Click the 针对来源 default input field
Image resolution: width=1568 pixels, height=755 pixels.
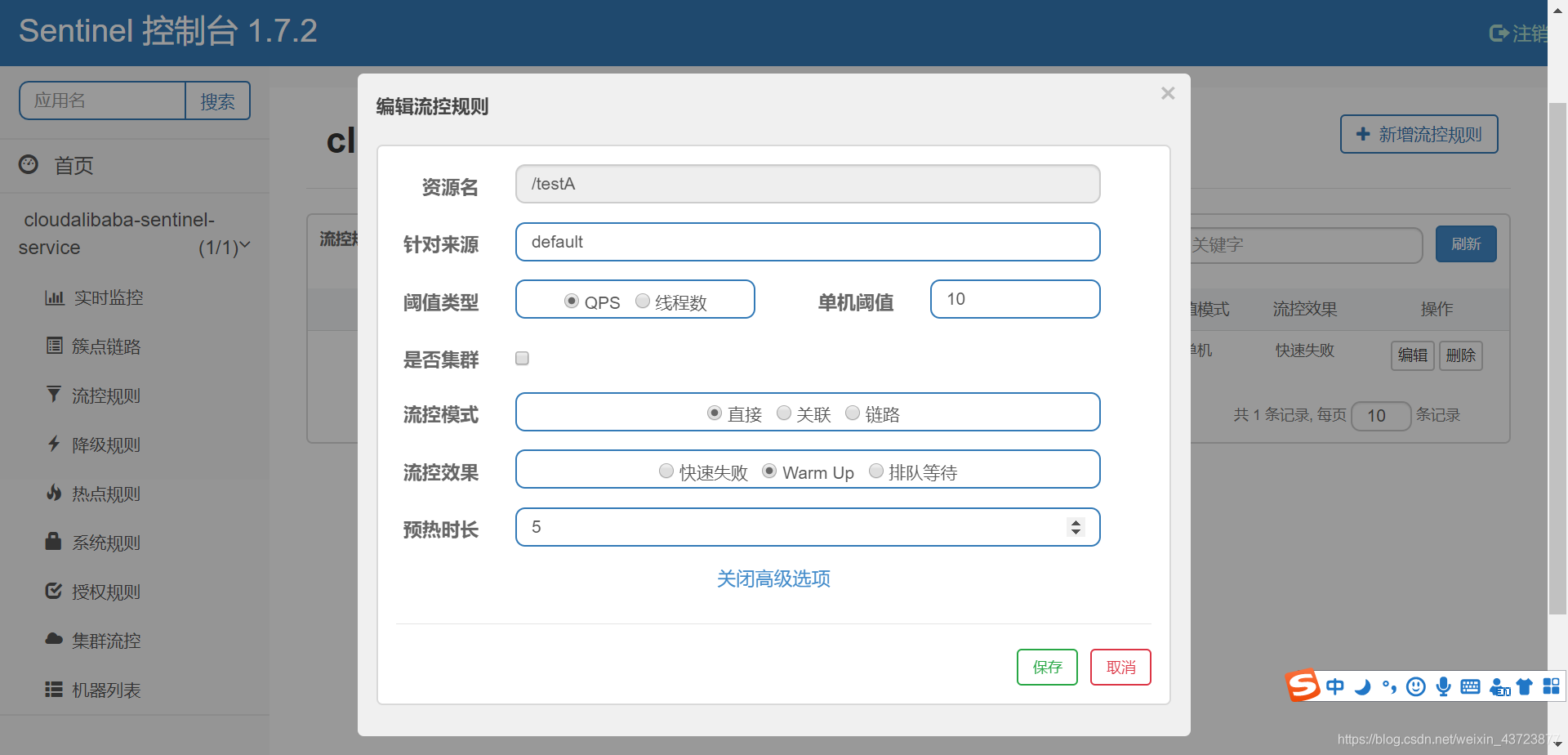point(808,242)
